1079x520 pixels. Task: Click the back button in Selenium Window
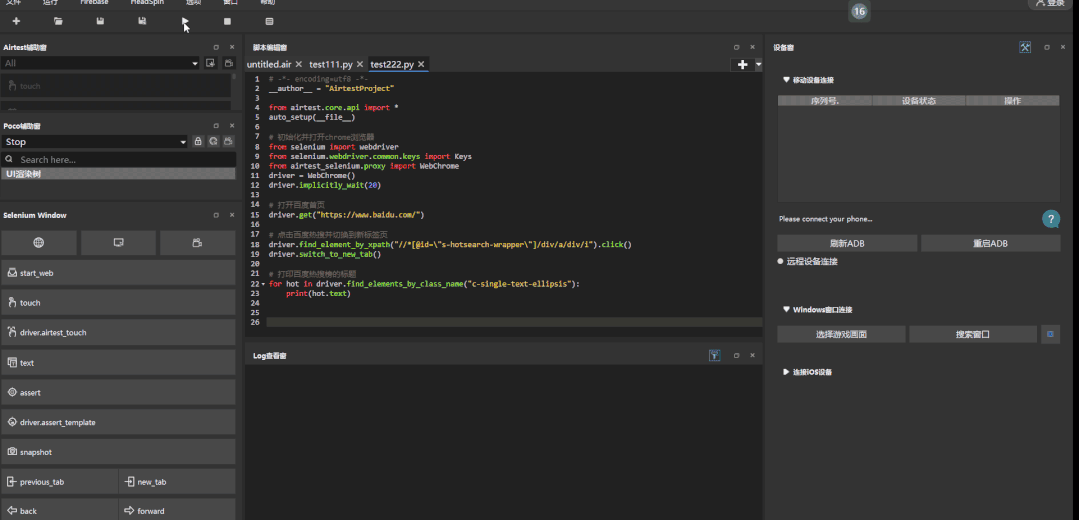tap(59, 510)
